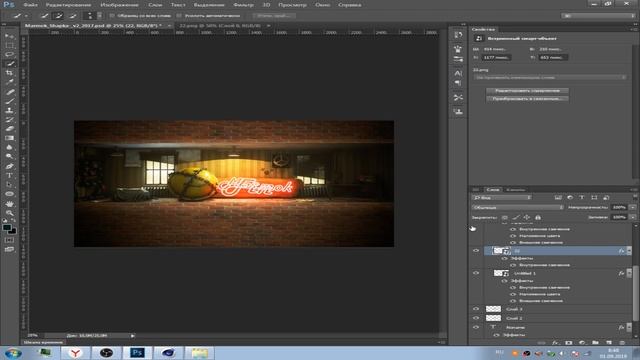This screenshot has height=360, width=640.
Task: Select the Quick Selection tool in toolbox
Action: pyautogui.click(x=9, y=64)
